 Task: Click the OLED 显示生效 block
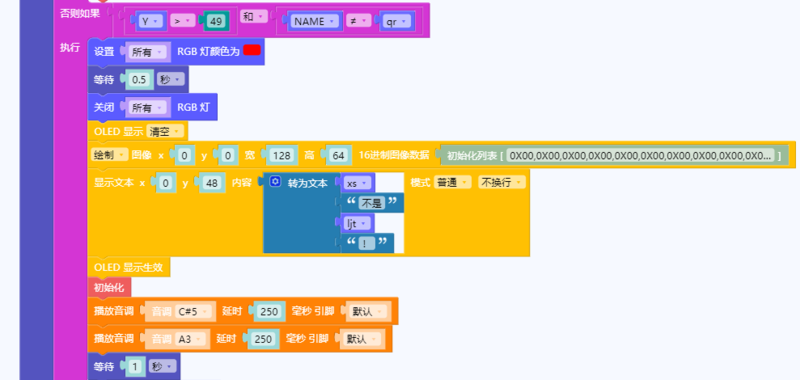tap(129, 267)
